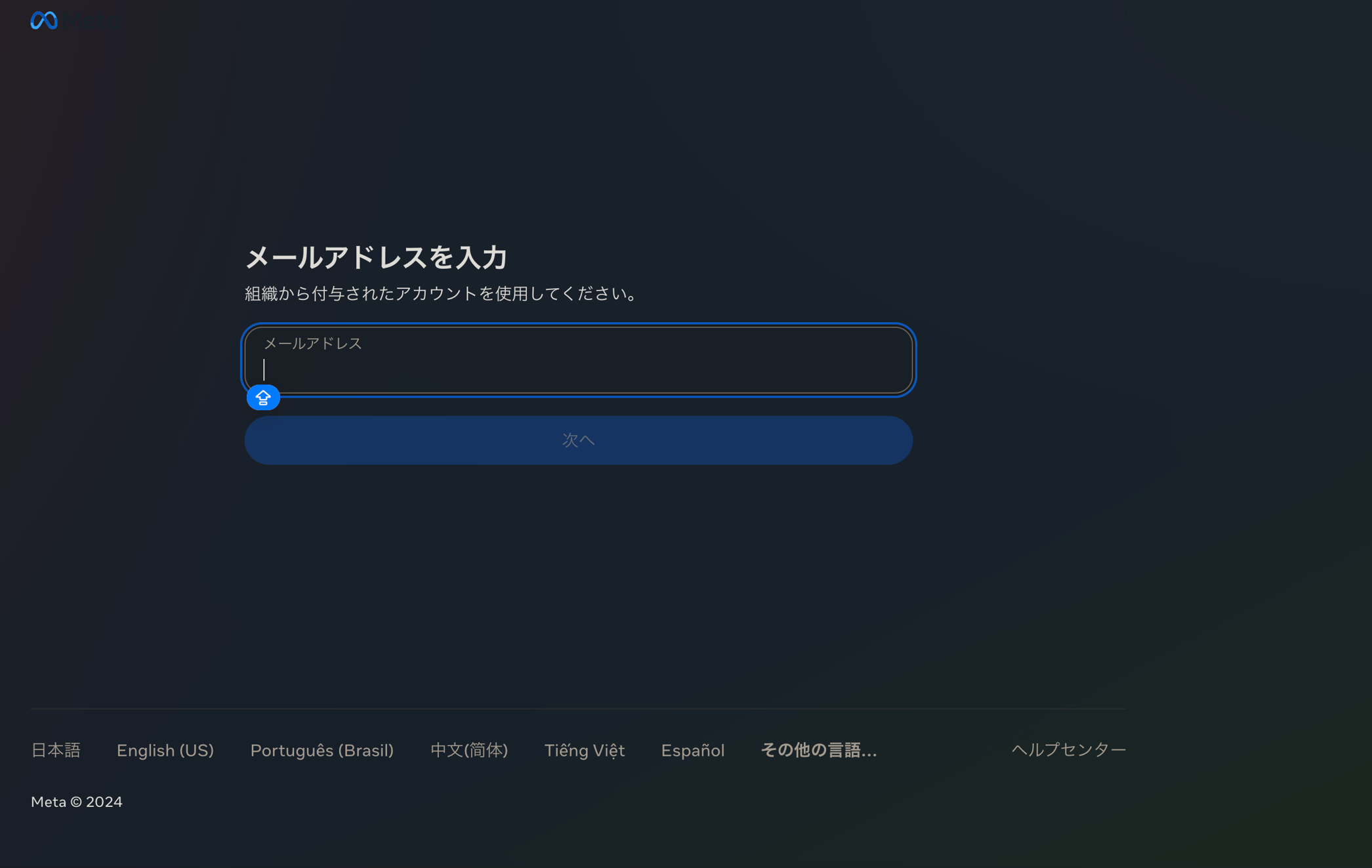This screenshot has width=1372, height=868.
Task: Click the small メールアドレス field label
Action: pyautogui.click(x=312, y=343)
